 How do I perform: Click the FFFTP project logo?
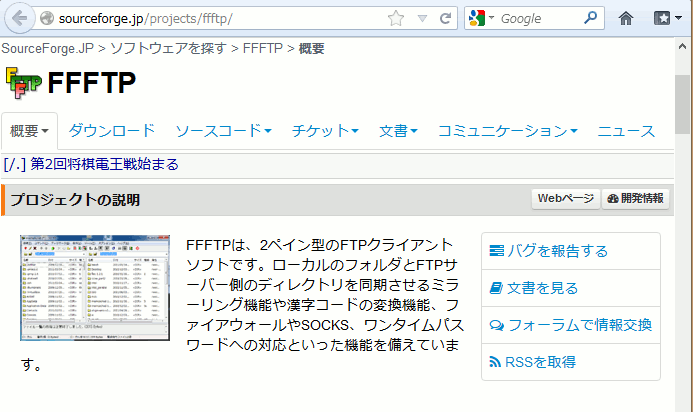pos(23,82)
